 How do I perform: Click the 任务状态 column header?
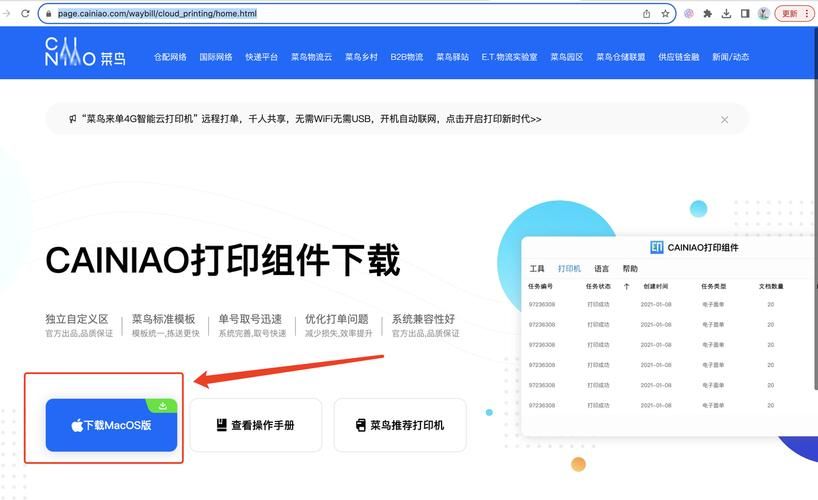pos(598,286)
